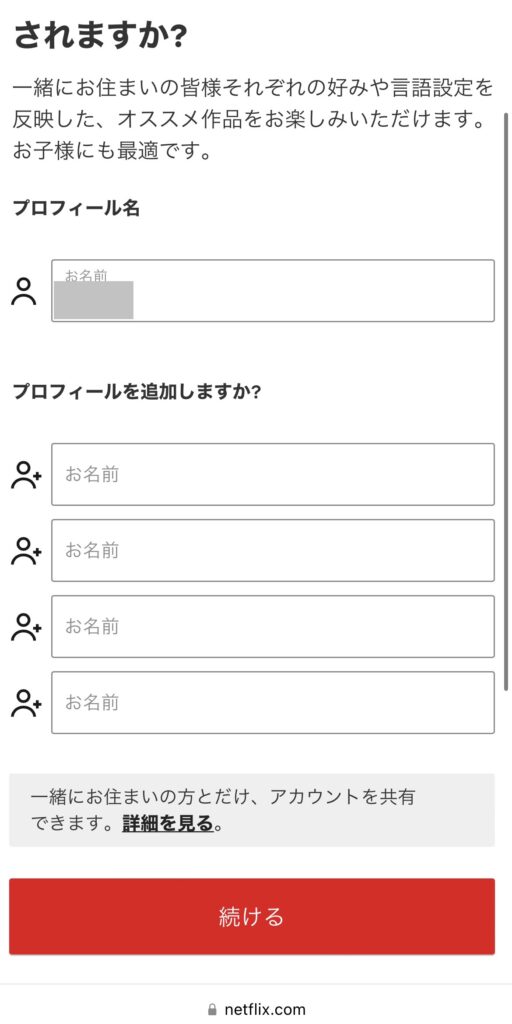Click the lock icon beside netflix.com
Image resolution: width=512 pixels, height=1024 pixels.
[x=212, y=1009]
